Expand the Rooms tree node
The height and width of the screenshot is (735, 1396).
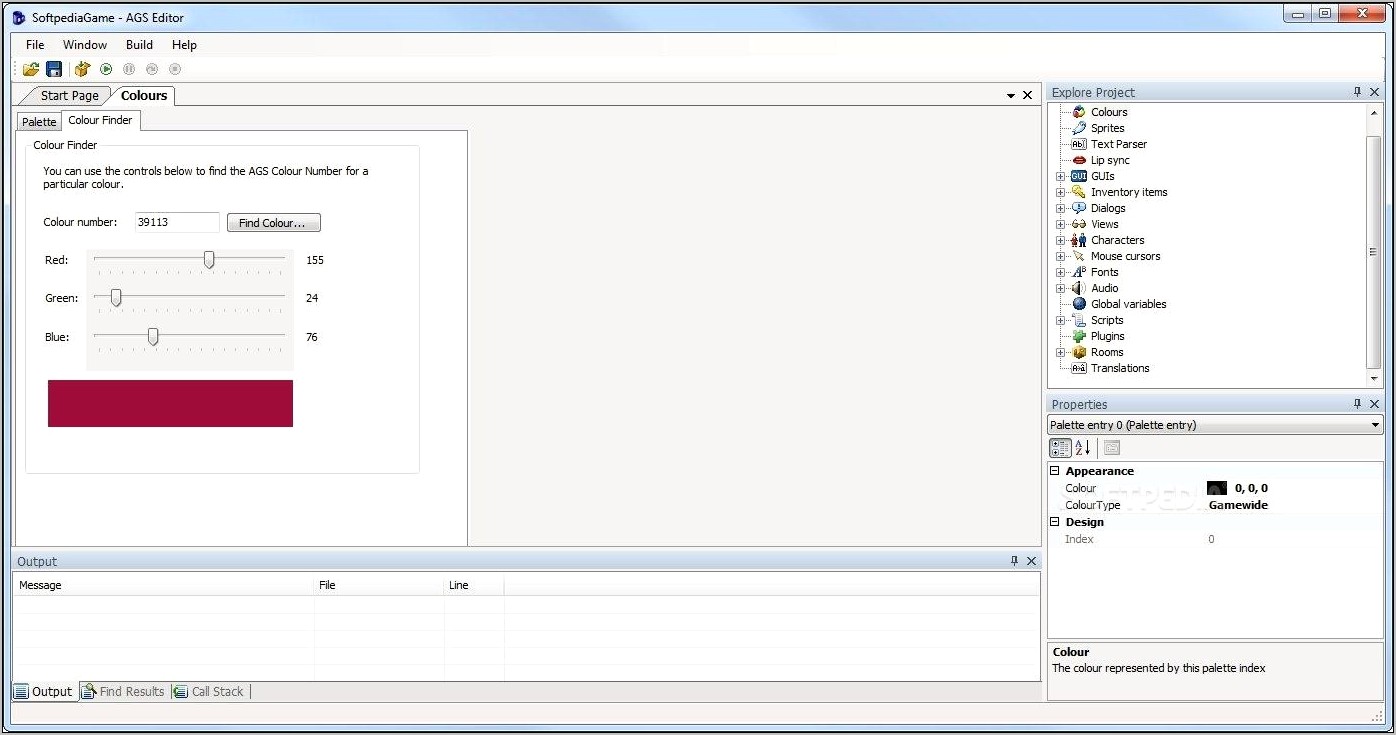click(x=1060, y=352)
